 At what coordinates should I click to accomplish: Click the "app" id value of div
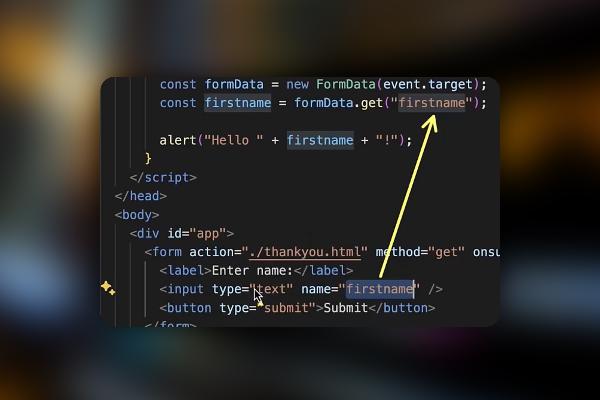coord(208,233)
